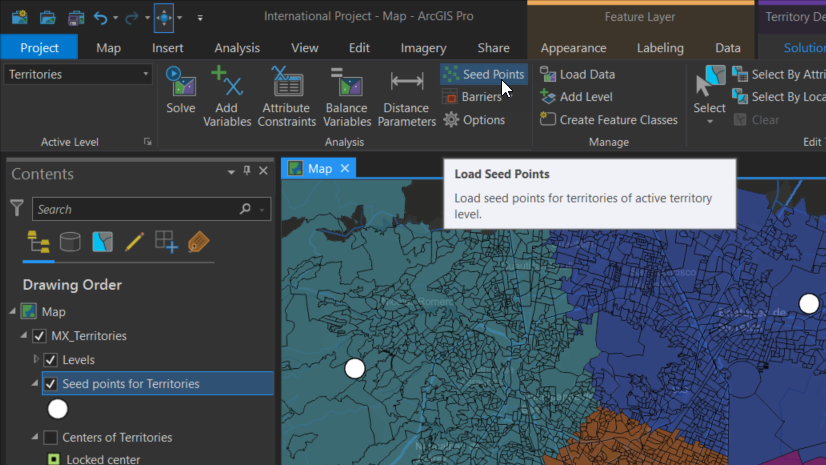Screen dimensions: 826x465
Task: Uncheck the MX_Territories layer
Action: (x=40, y=336)
